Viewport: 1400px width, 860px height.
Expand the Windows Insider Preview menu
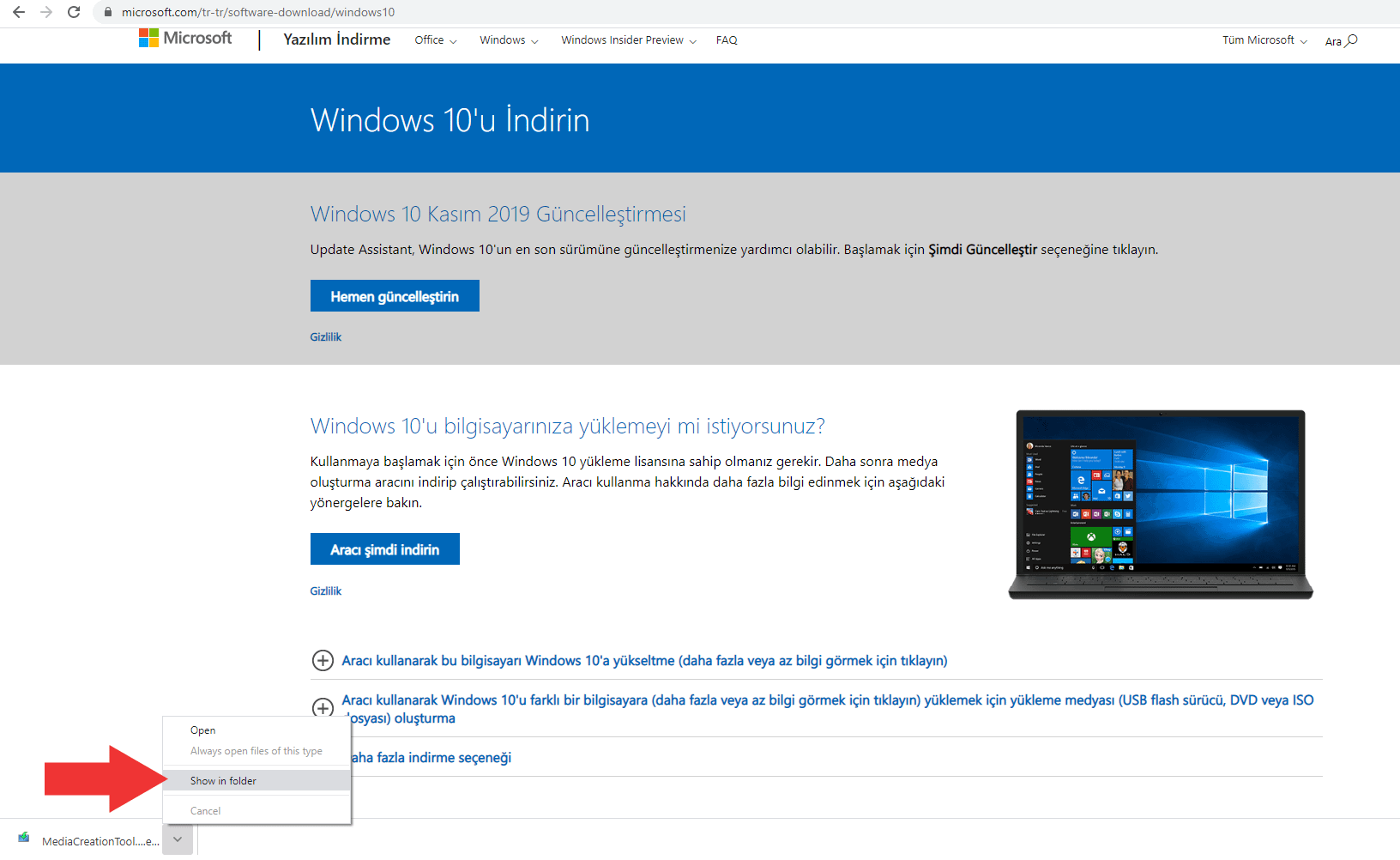(628, 40)
